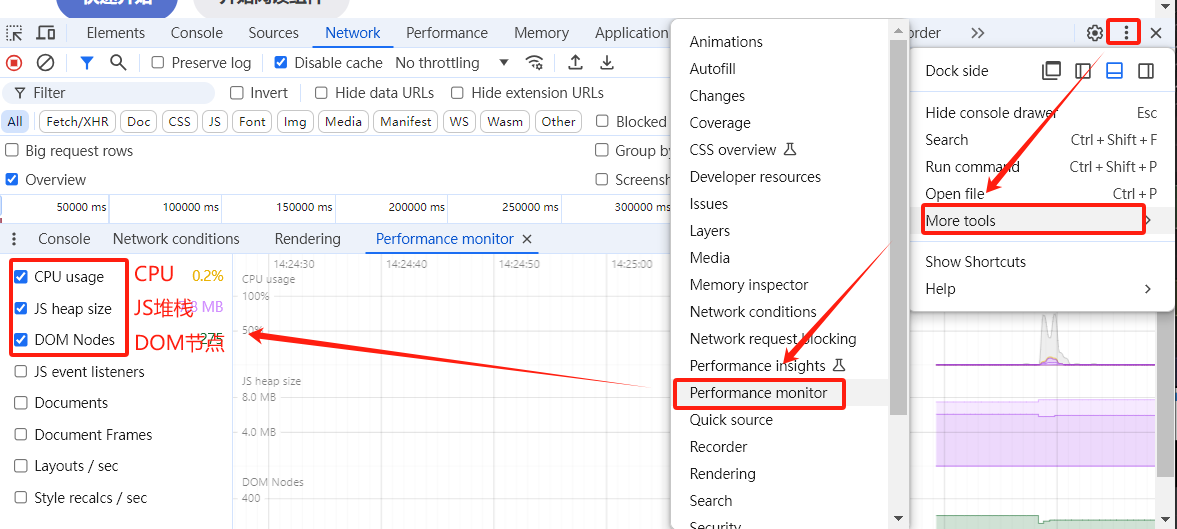
Task: Stop recording network log
Action: pyautogui.click(x=14, y=62)
